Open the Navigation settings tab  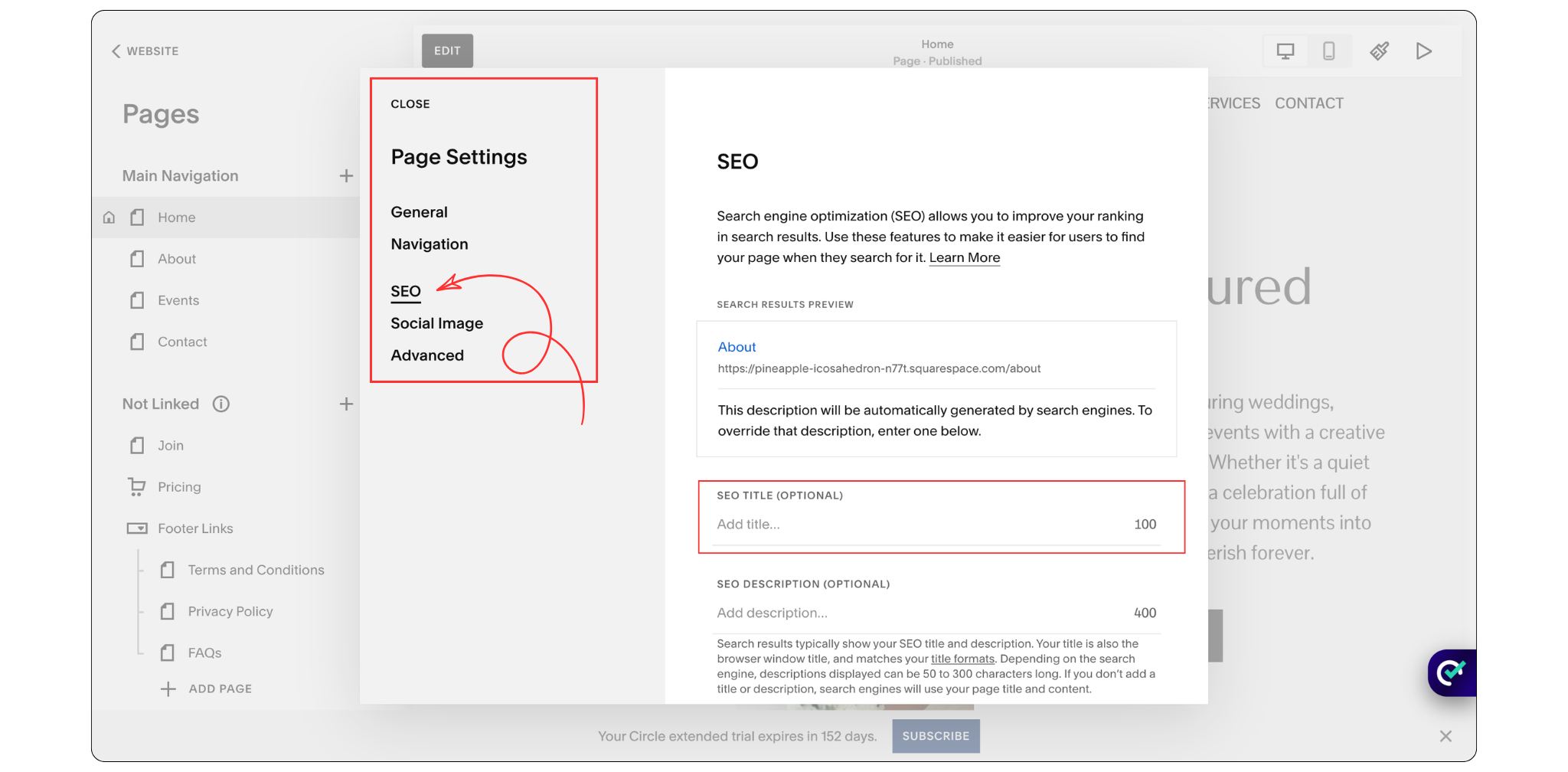coord(430,244)
